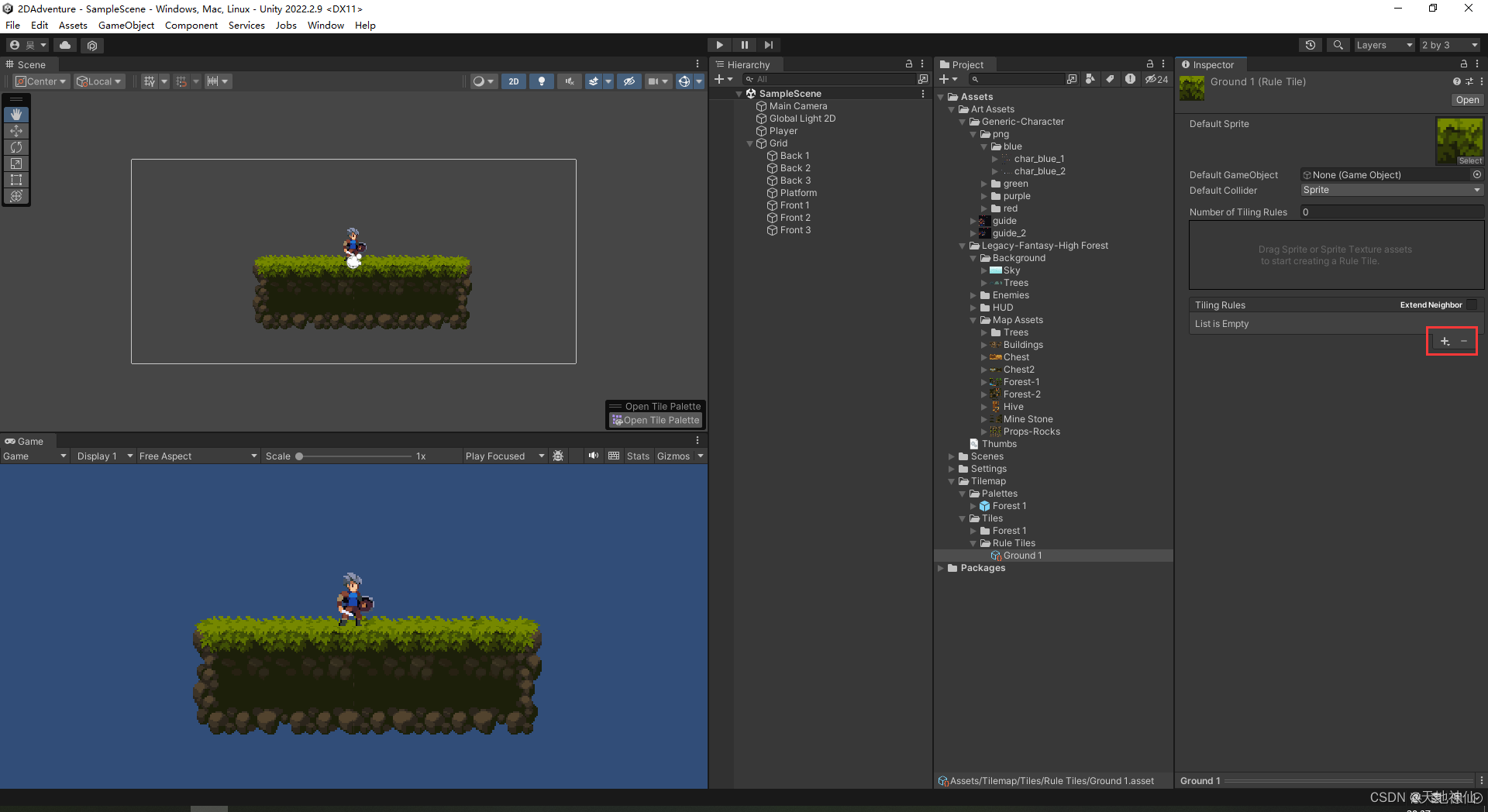Select the Hand view tool
1488x812 pixels.
pyautogui.click(x=16, y=115)
